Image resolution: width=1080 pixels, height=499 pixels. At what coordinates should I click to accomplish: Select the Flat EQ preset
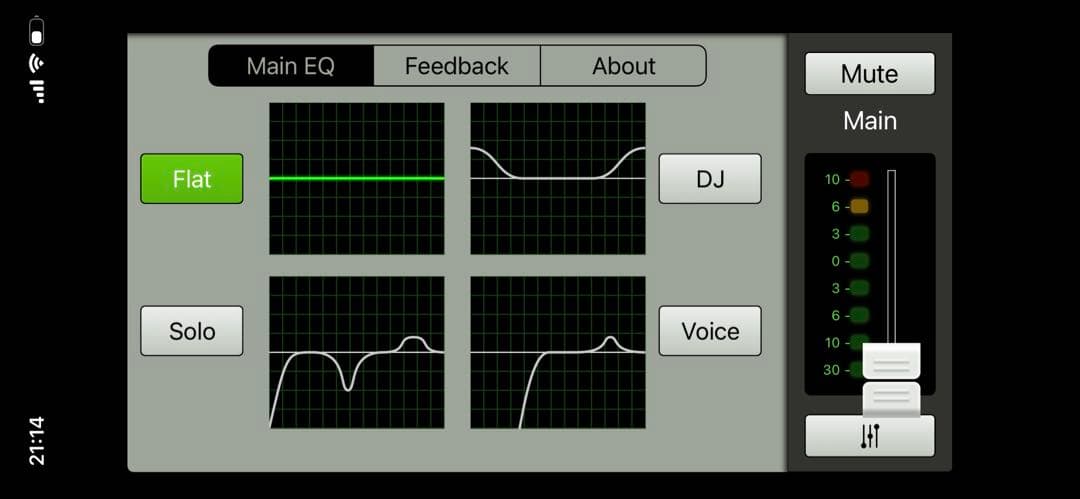point(191,179)
